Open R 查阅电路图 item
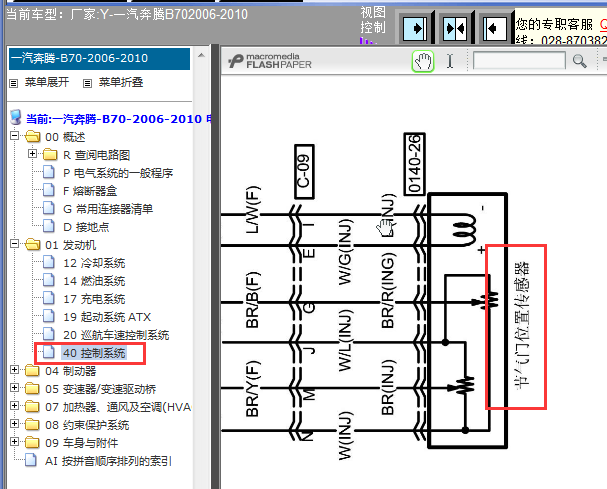The width and height of the screenshot is (607, 489). 96,155
